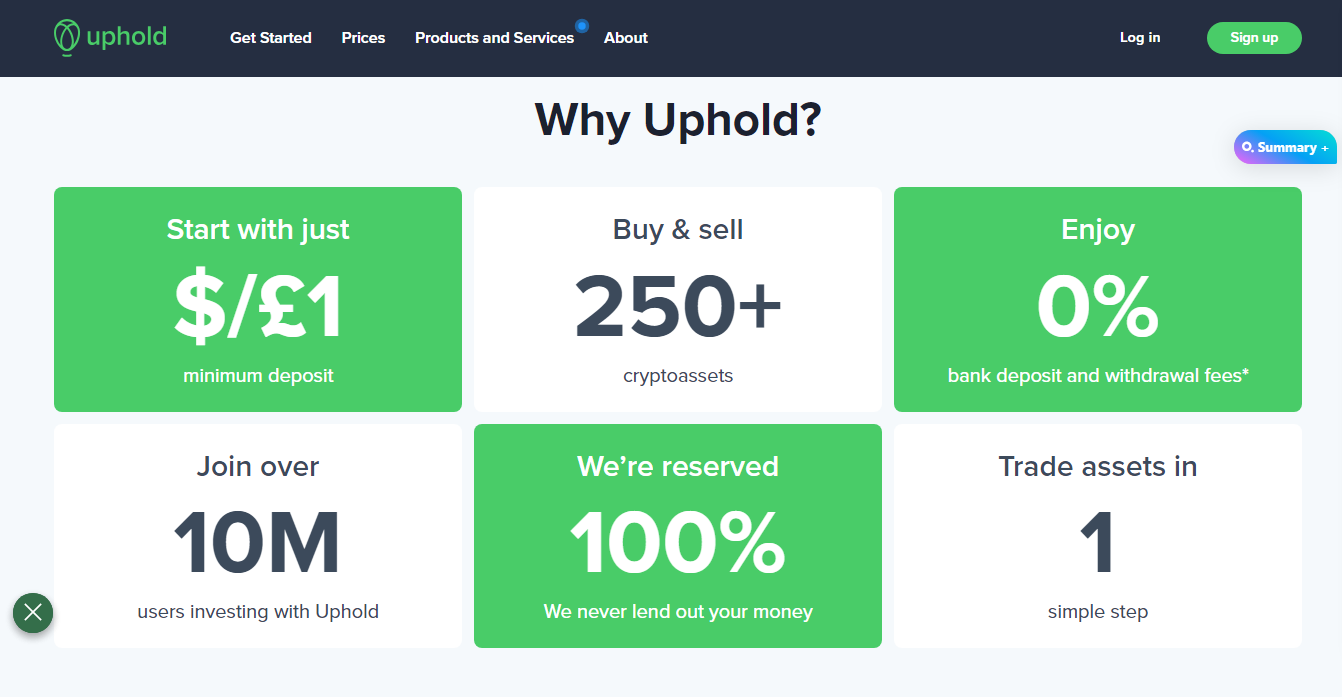The height and width of the screenshot is (697, 1342).
Task: Select the 0% bank deposit fees card
Action: tap(1098, 299)
